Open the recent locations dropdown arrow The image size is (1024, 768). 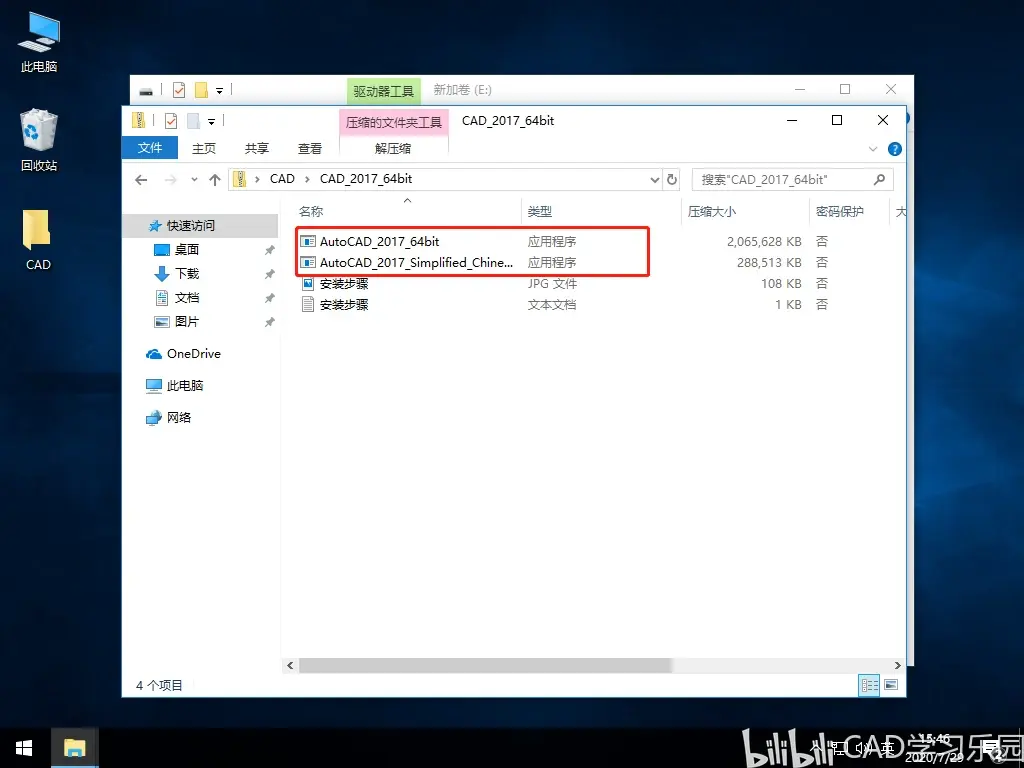click(194, 180)
